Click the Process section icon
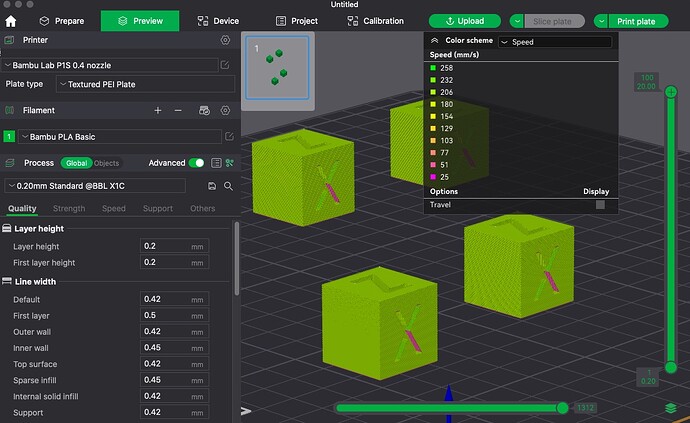Screen dimensions: 690x423 pyautogui.click(x=9, y=163)
